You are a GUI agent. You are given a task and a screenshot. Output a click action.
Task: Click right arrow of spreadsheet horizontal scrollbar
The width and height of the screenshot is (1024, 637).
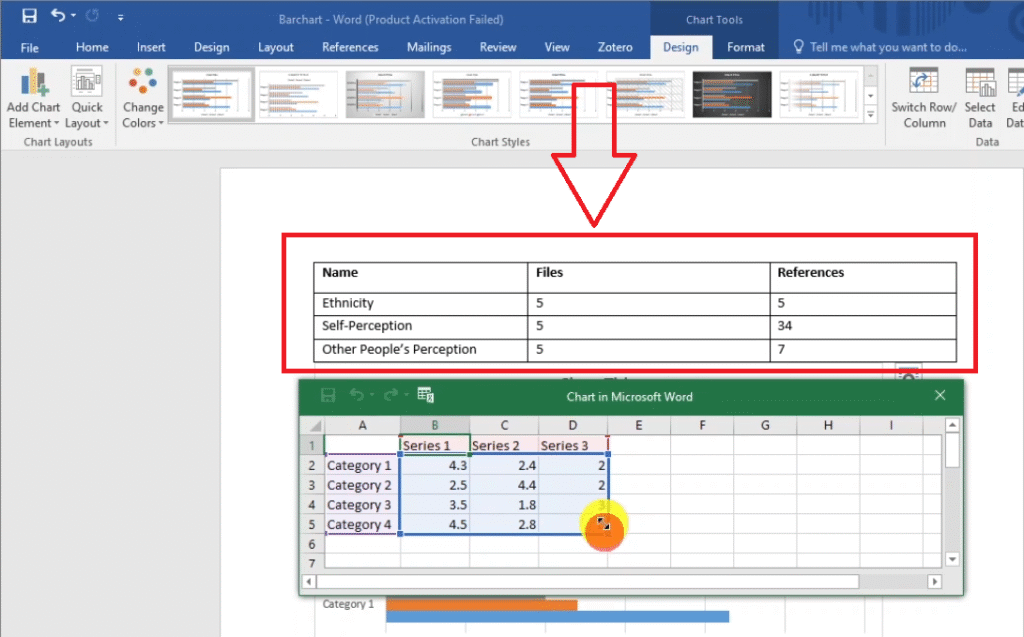[x=934, y=581]
